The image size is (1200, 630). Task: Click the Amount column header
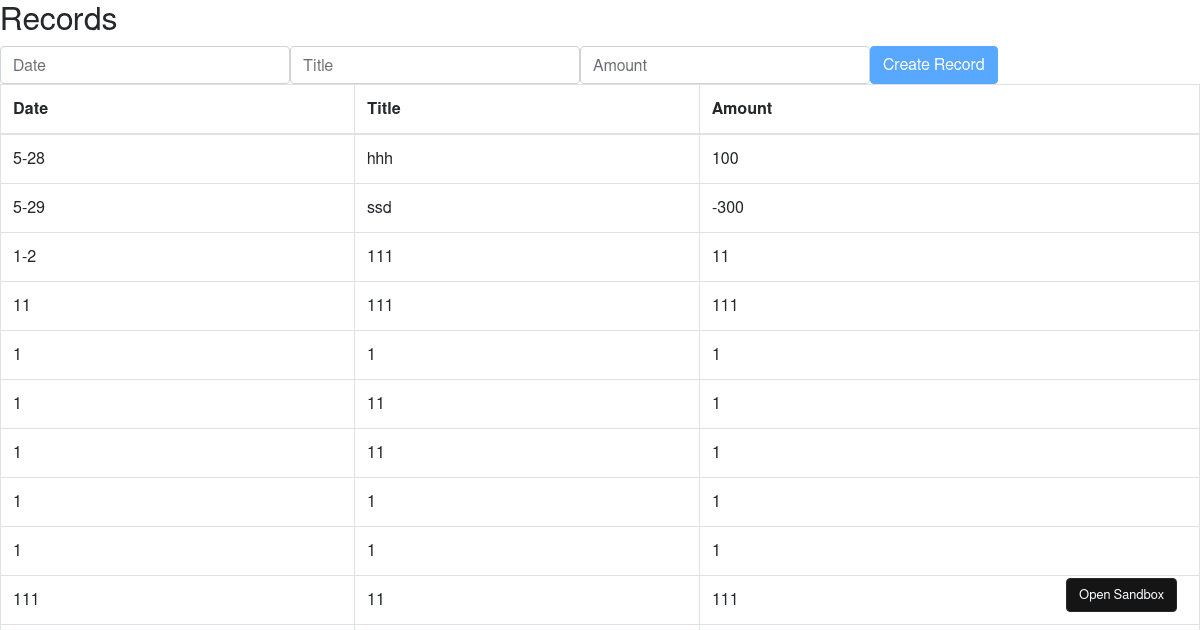tap(742, 109)
